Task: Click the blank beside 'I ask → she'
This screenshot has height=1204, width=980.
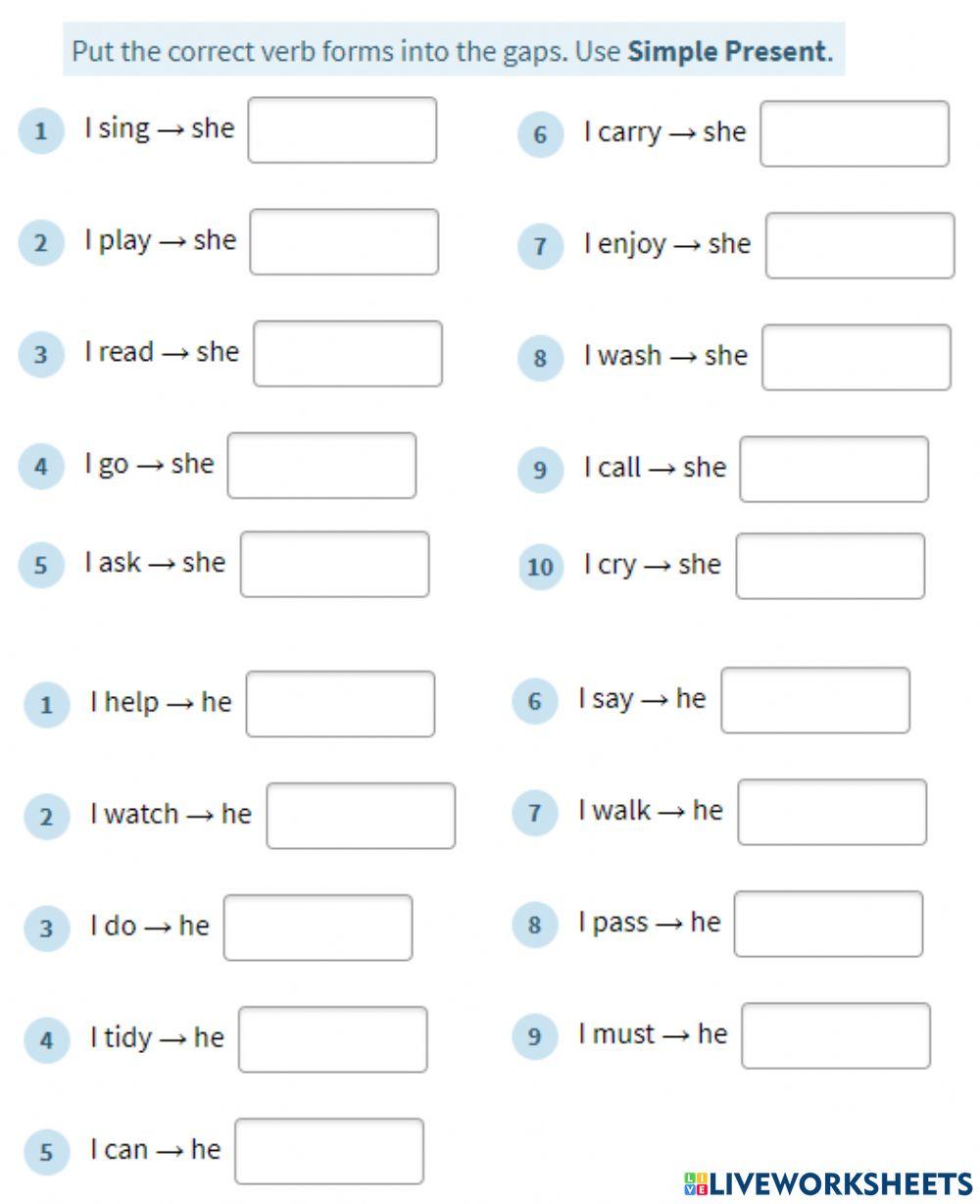Action: pyautogui.click(x=334, y=564)
